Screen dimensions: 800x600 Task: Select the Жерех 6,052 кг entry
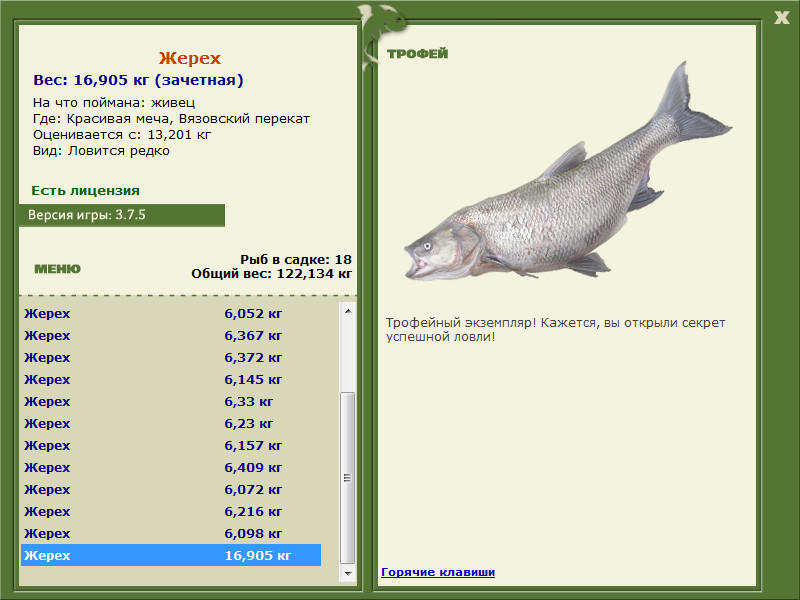171,313
